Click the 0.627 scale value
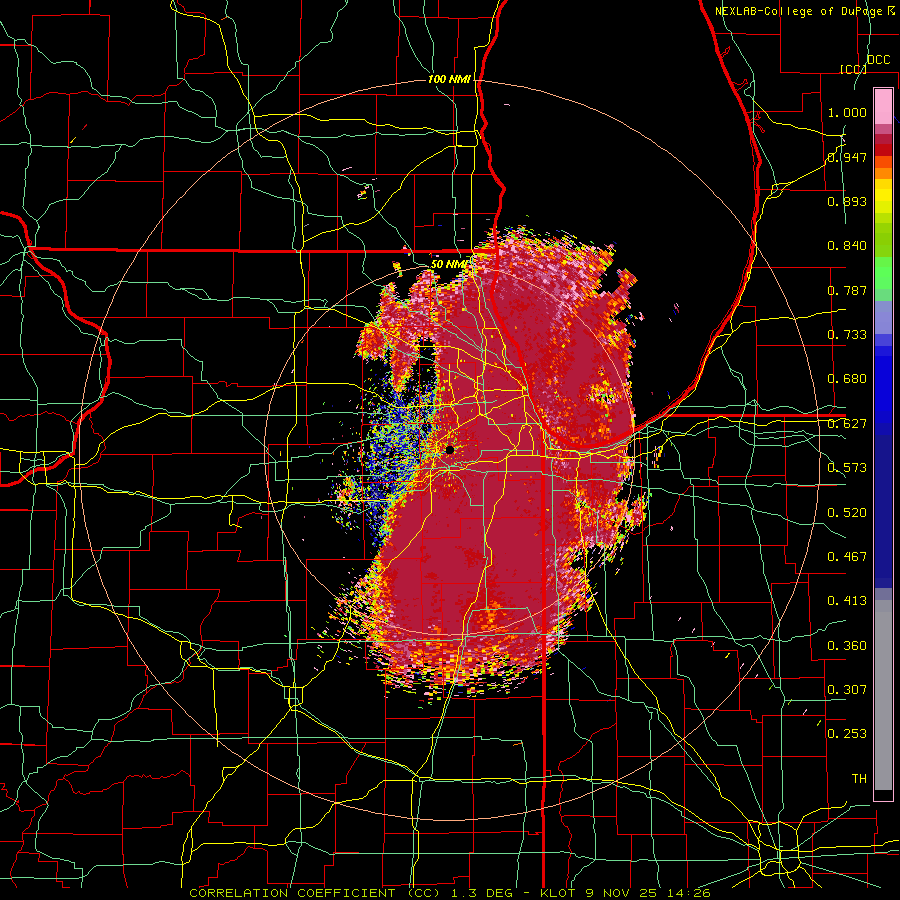Image resolution: width=900 pixels, height=900 pixels. coord(847,424)
